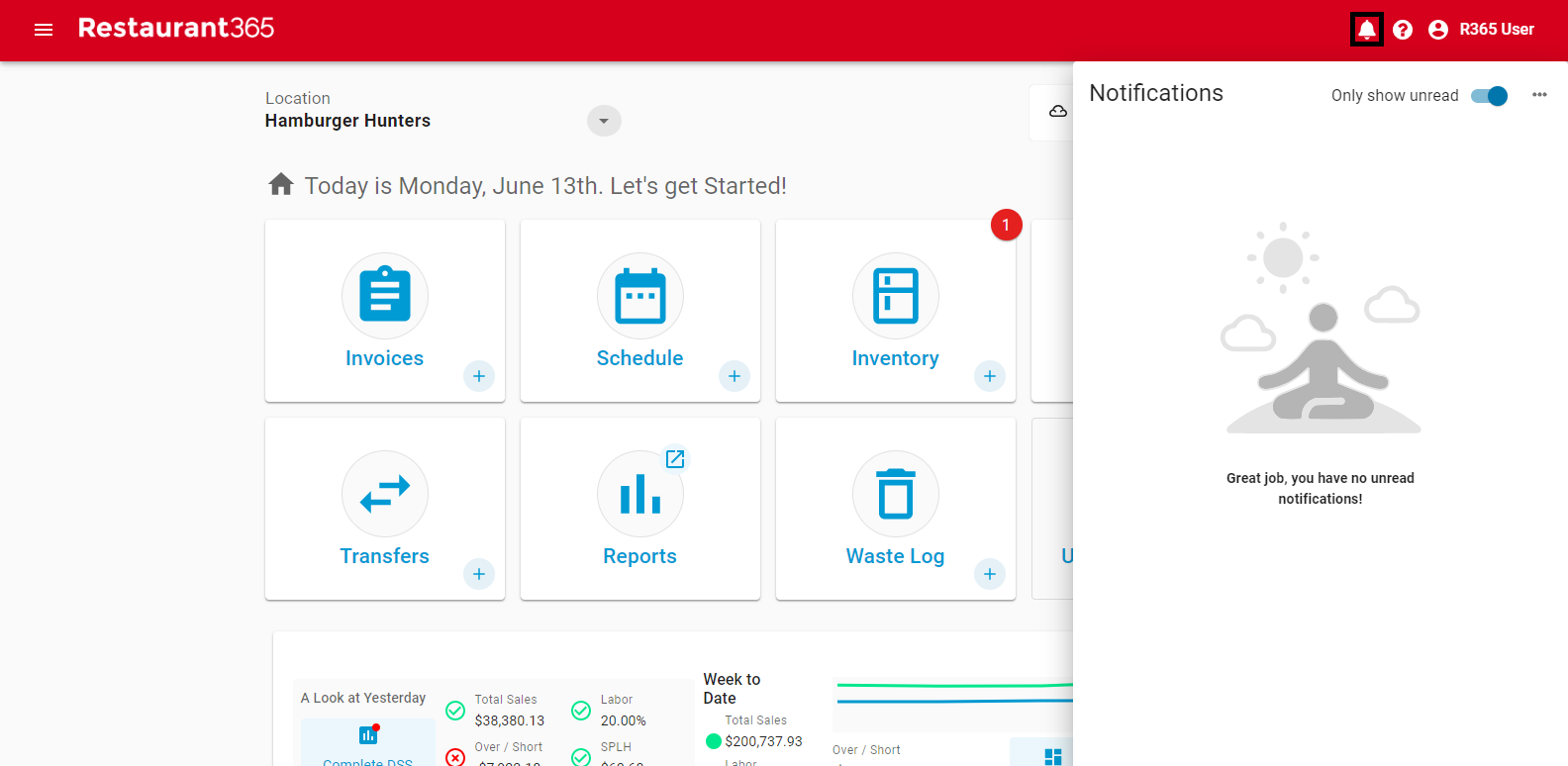Click the Over / Short red X icon

click(x=455, y=757)
